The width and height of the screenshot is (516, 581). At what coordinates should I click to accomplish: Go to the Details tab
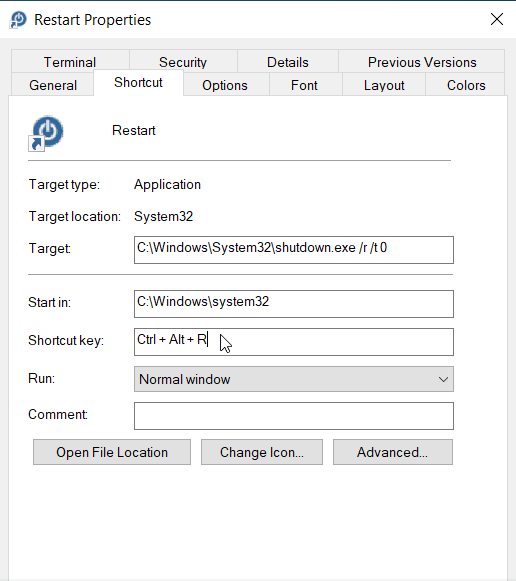click(288, 62)
